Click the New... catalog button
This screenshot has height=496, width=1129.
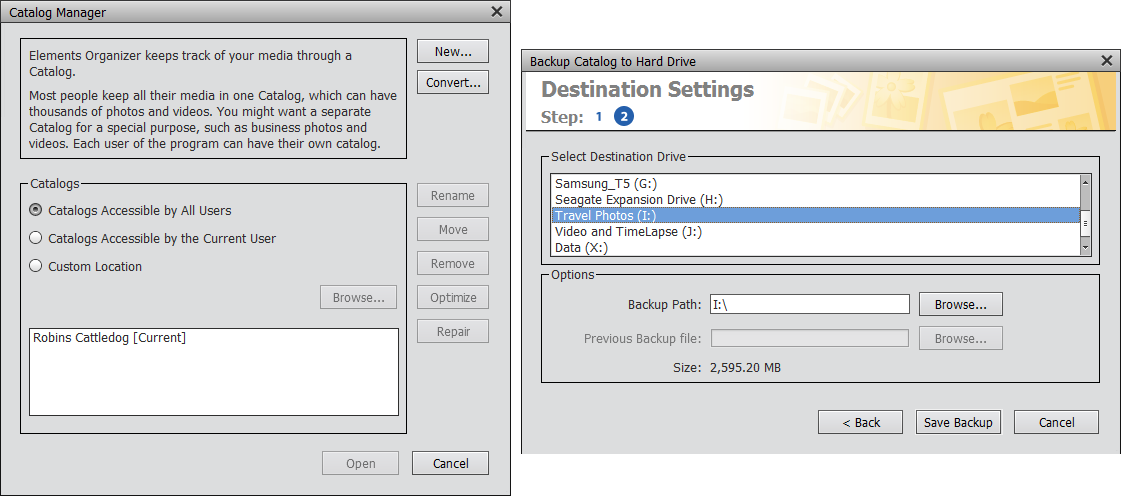coord(453,51)
